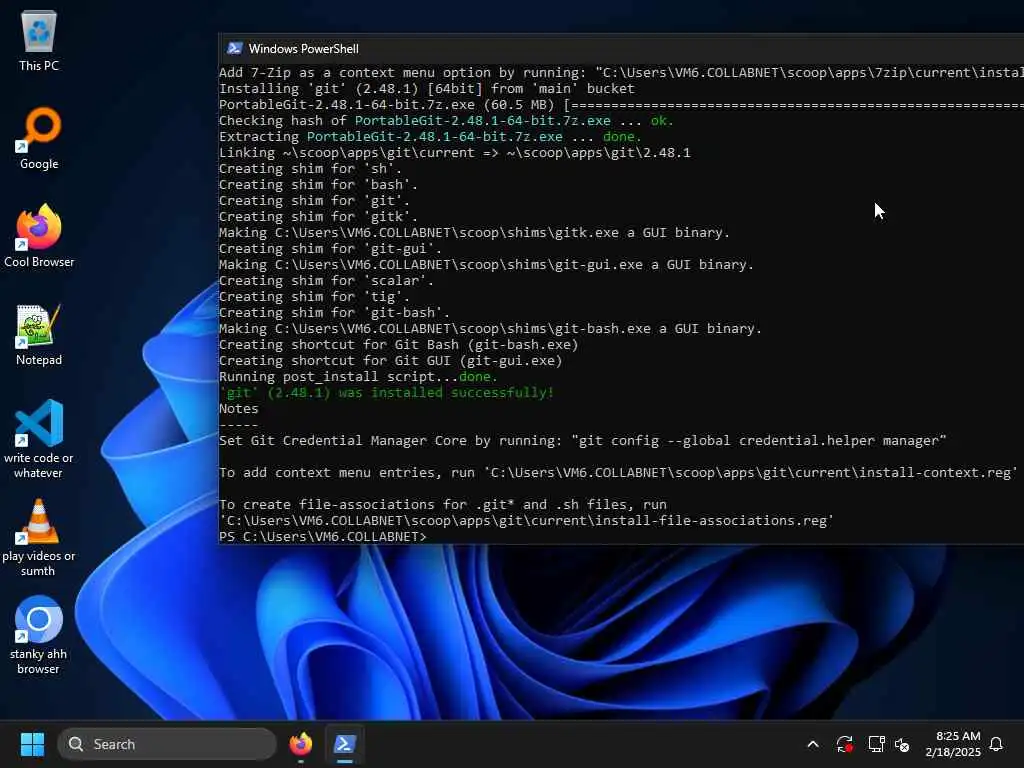Click the line Creating shim for 'gitk'
1024x768 pixels.
click(318, 217)
